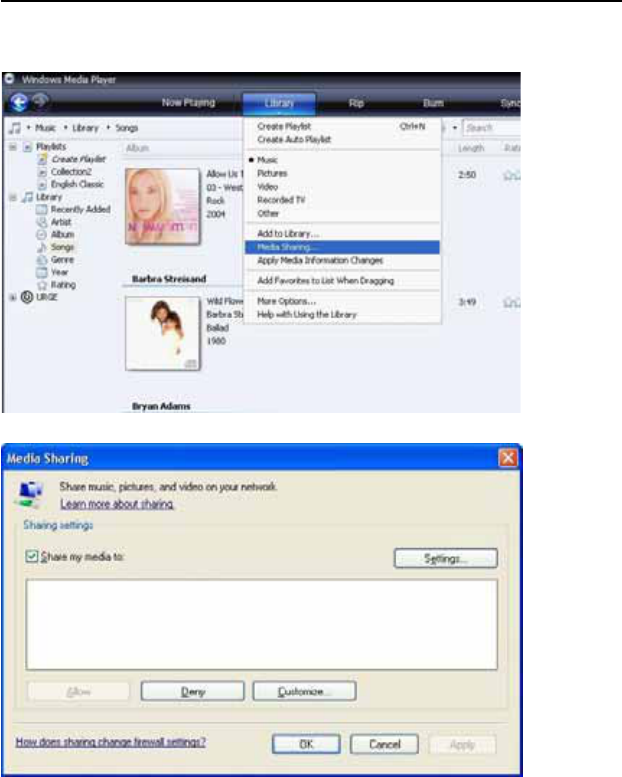Collapse the Playlists tree node
This screenshot has width=622, height=777.
click(13, 147)
